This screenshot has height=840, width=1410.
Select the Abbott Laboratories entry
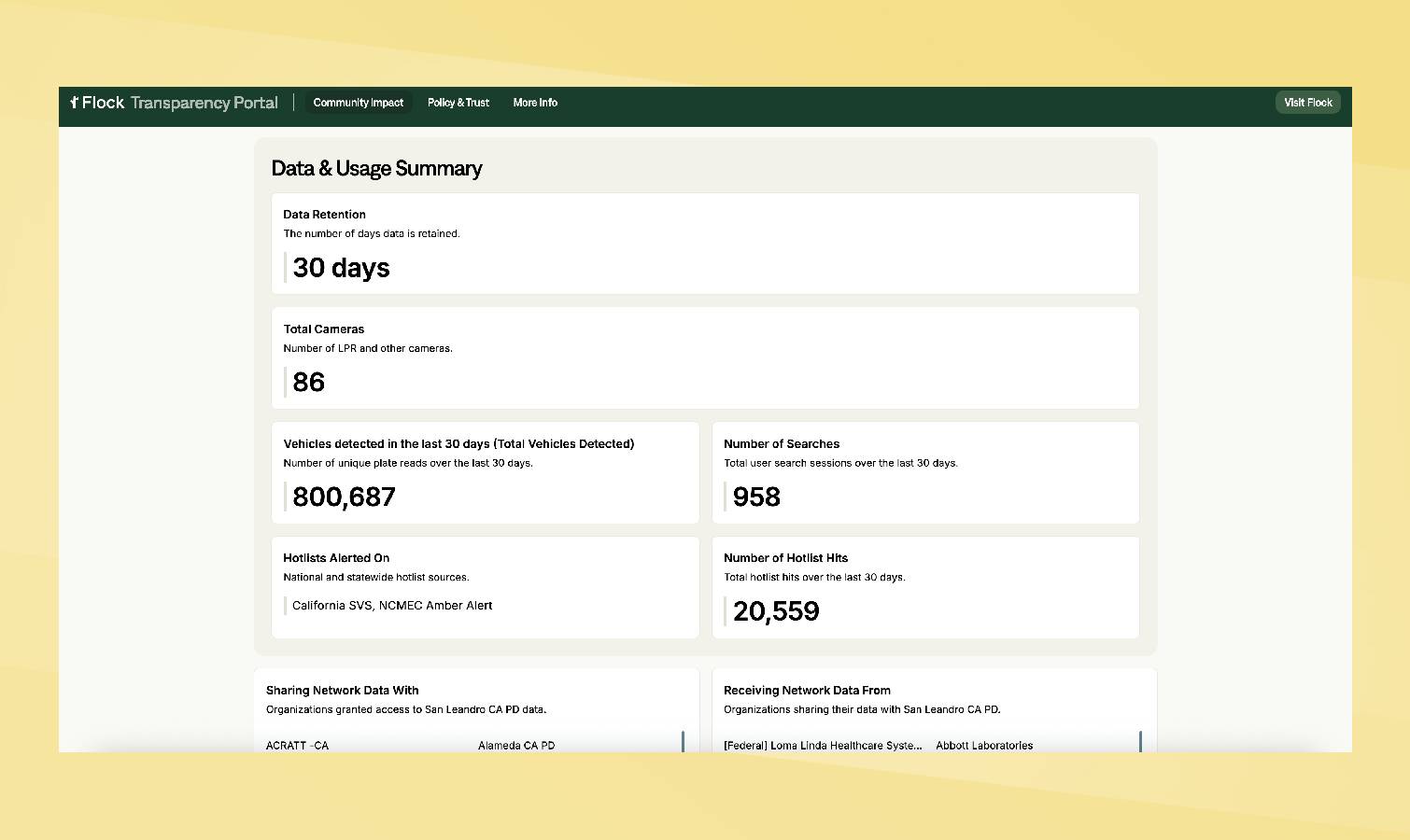984,746
